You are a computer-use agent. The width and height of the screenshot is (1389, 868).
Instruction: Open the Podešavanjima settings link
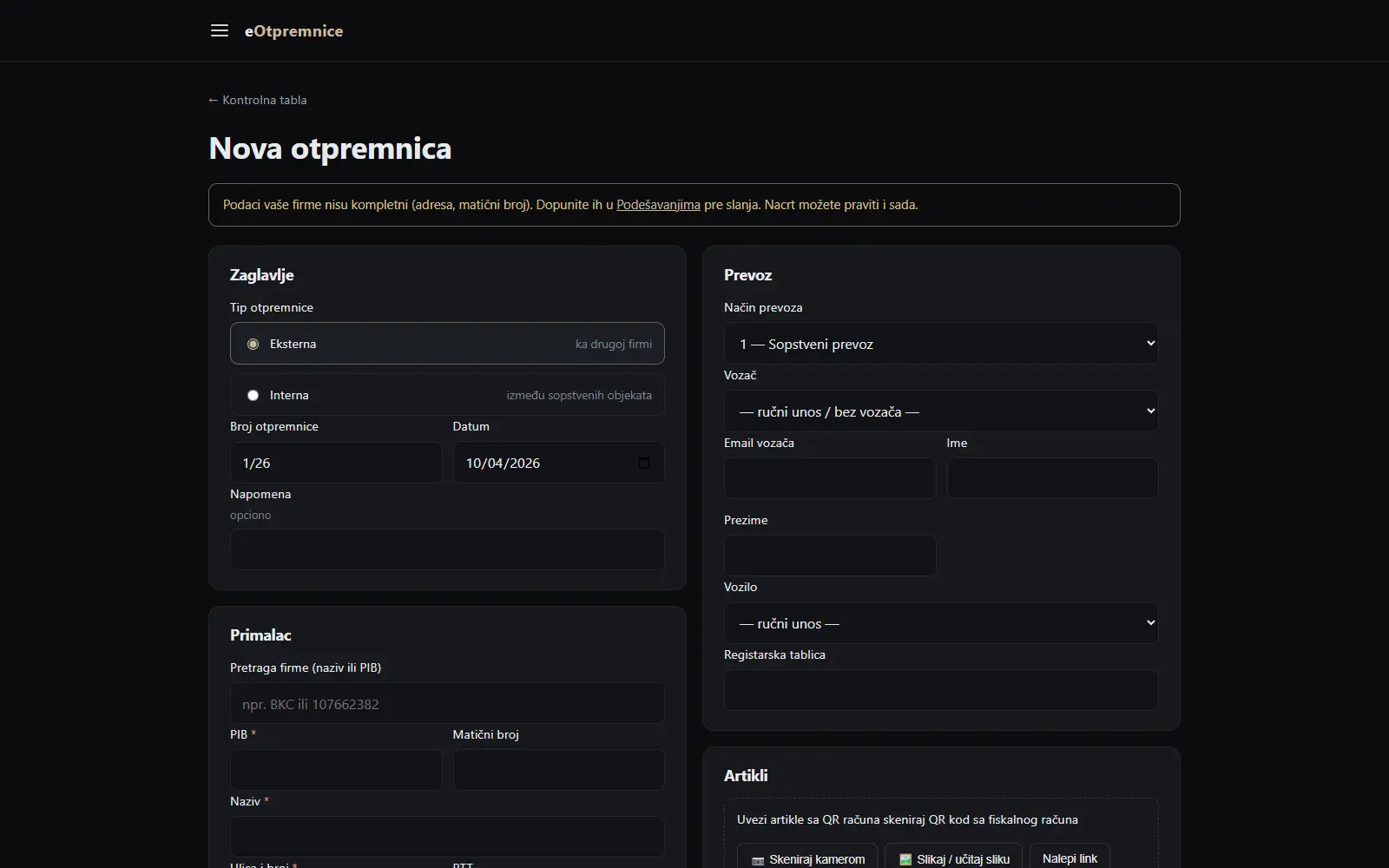[x=658, y=205]
